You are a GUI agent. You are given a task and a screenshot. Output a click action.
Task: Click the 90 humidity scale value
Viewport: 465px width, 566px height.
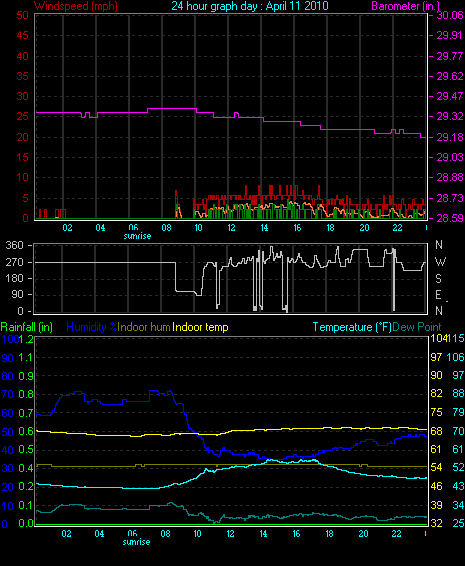[8, 358]
